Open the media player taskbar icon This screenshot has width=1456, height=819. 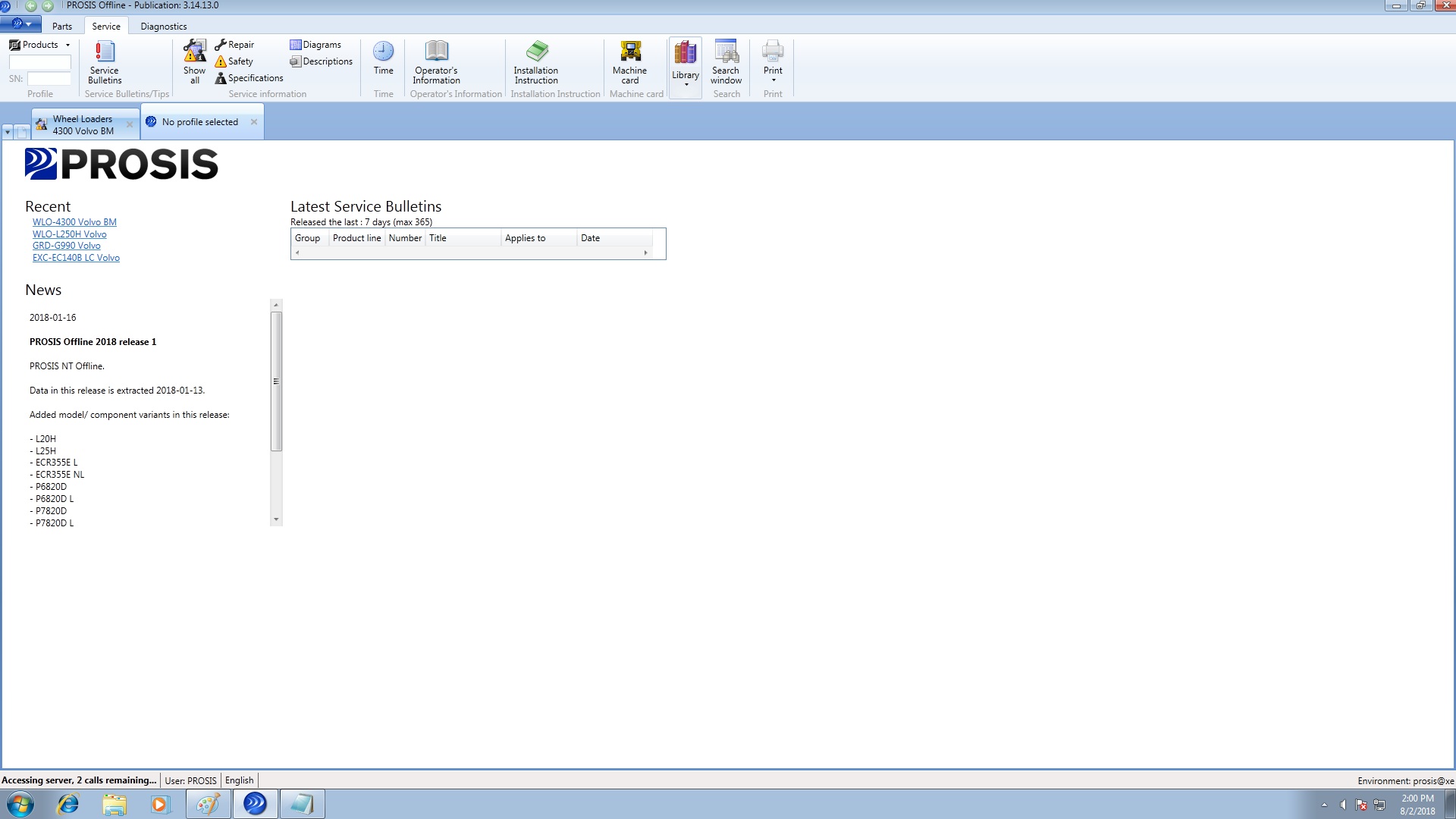[160, 804]
